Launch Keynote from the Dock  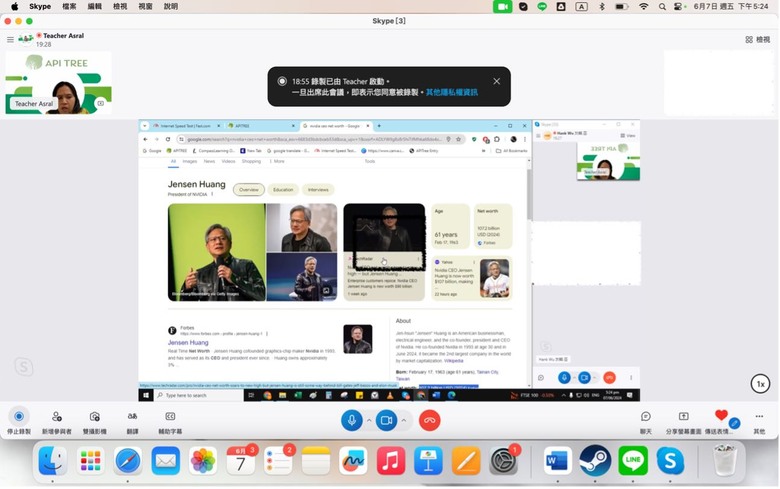click(428, 461)
